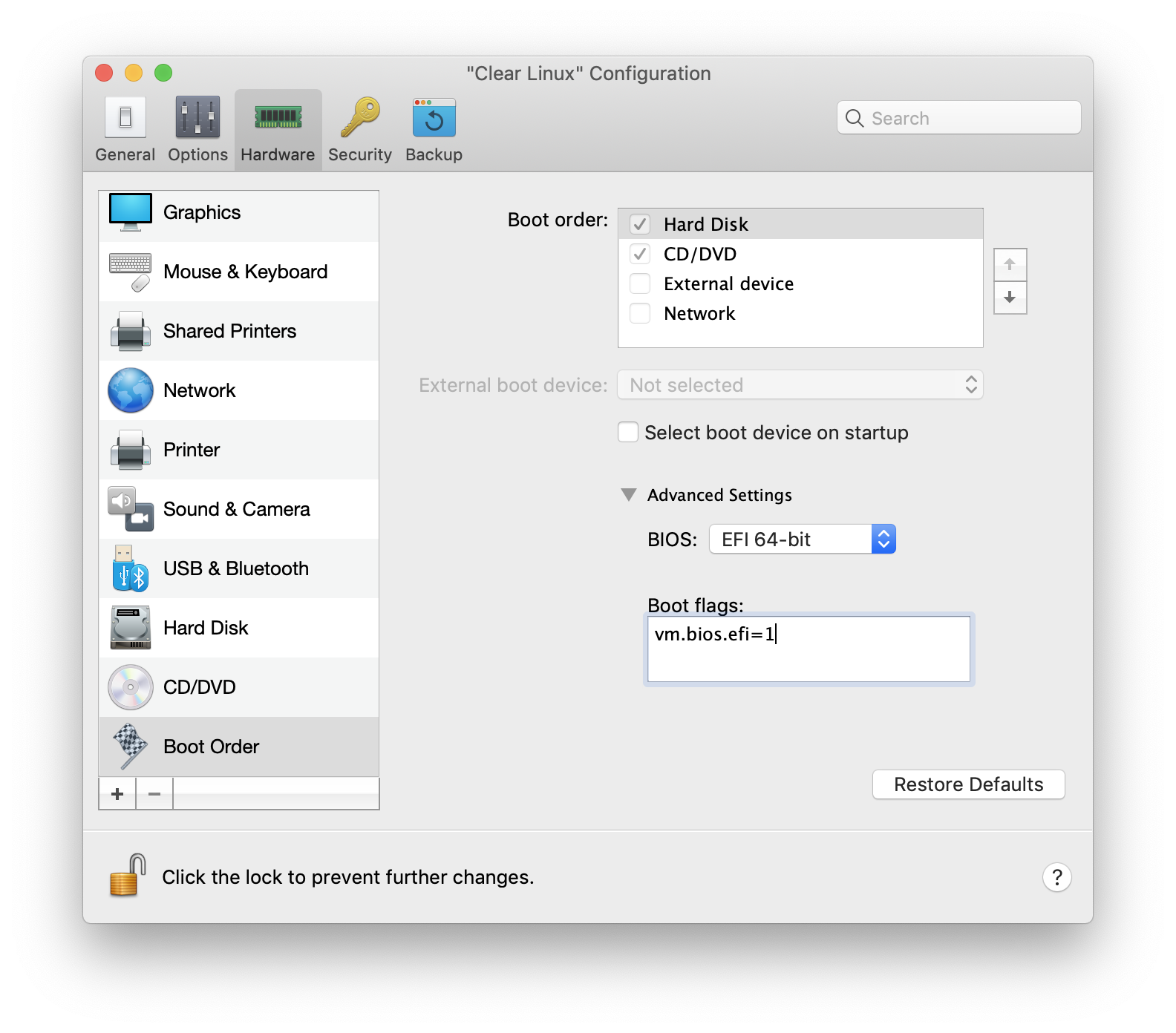Click in the Boot flags text box
Image resolution: width=1176 pixels, height=1033 pixels.
click(x=809, y=649)
